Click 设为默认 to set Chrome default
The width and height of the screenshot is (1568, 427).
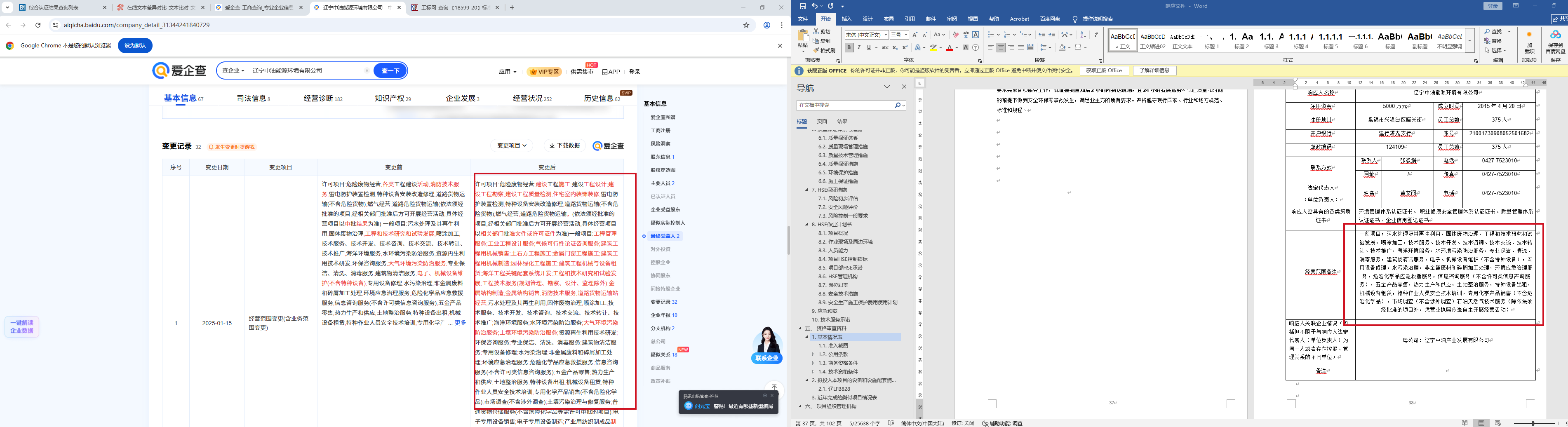pyautogui.click(x=135, y=46)
